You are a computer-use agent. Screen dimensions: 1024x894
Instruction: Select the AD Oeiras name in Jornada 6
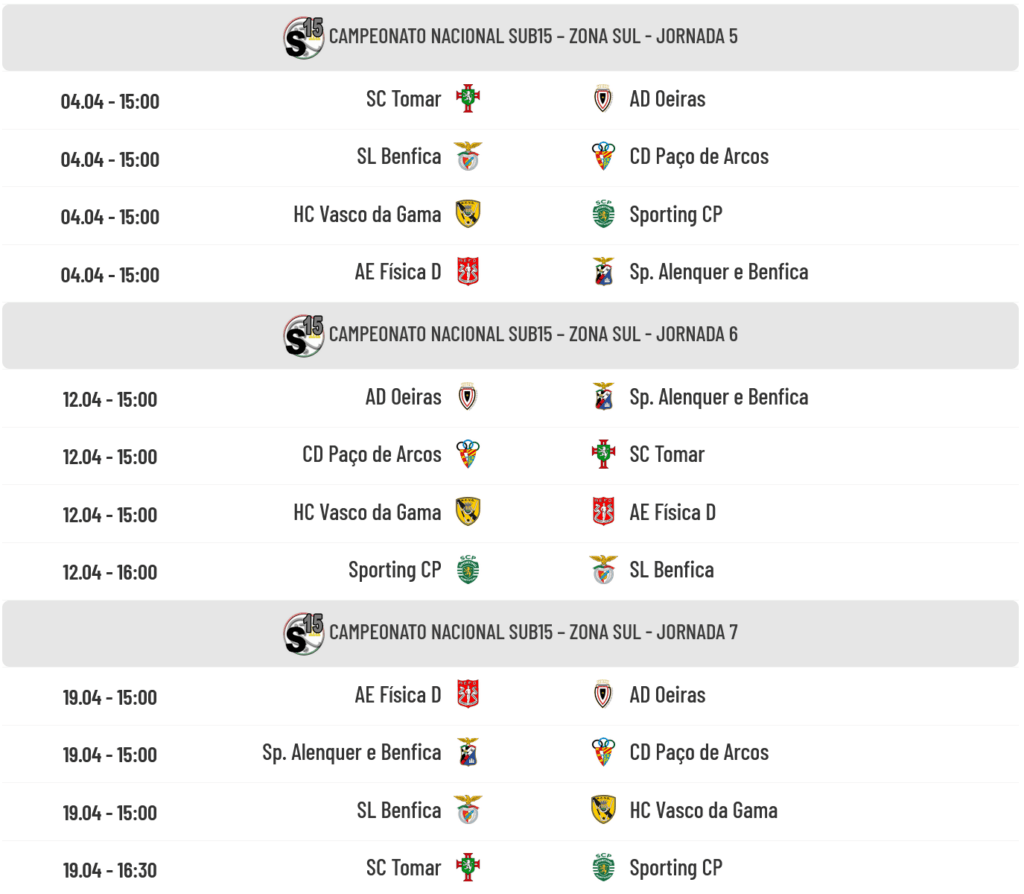(403, 397)
